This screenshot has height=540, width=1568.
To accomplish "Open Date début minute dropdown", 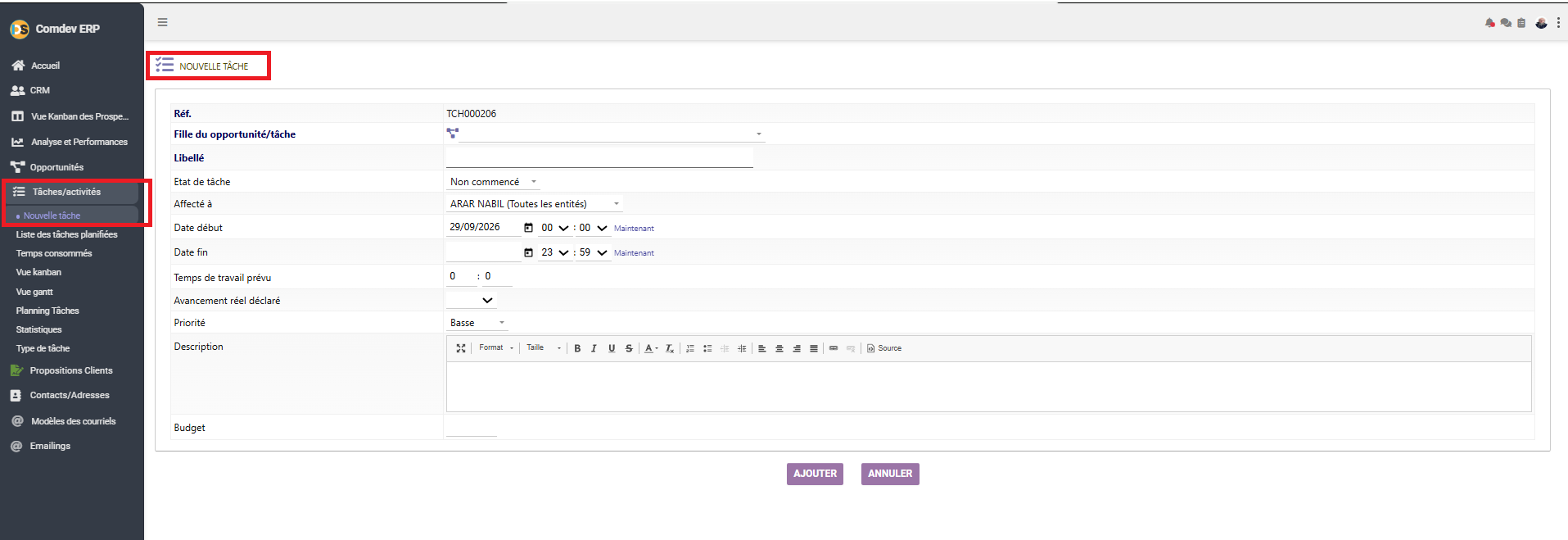I will click(x=593, y=228).
